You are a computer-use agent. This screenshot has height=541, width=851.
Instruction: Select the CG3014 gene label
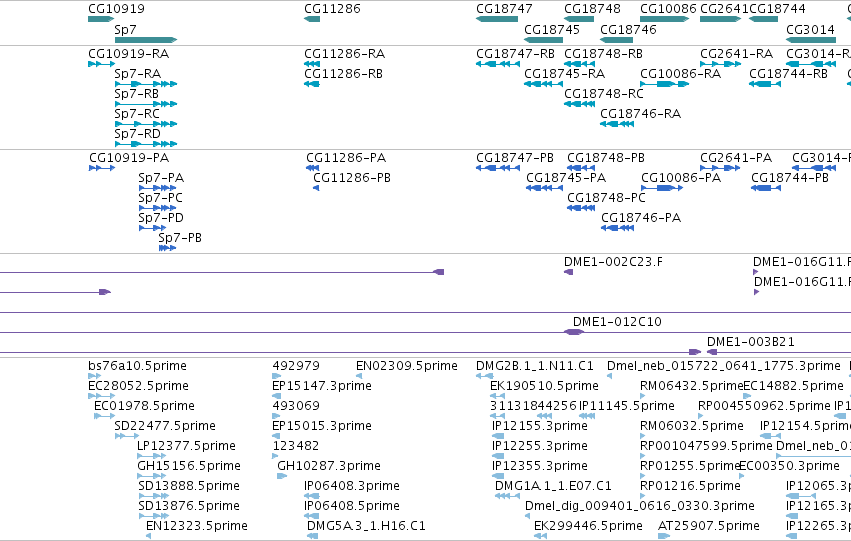[810, 29]
